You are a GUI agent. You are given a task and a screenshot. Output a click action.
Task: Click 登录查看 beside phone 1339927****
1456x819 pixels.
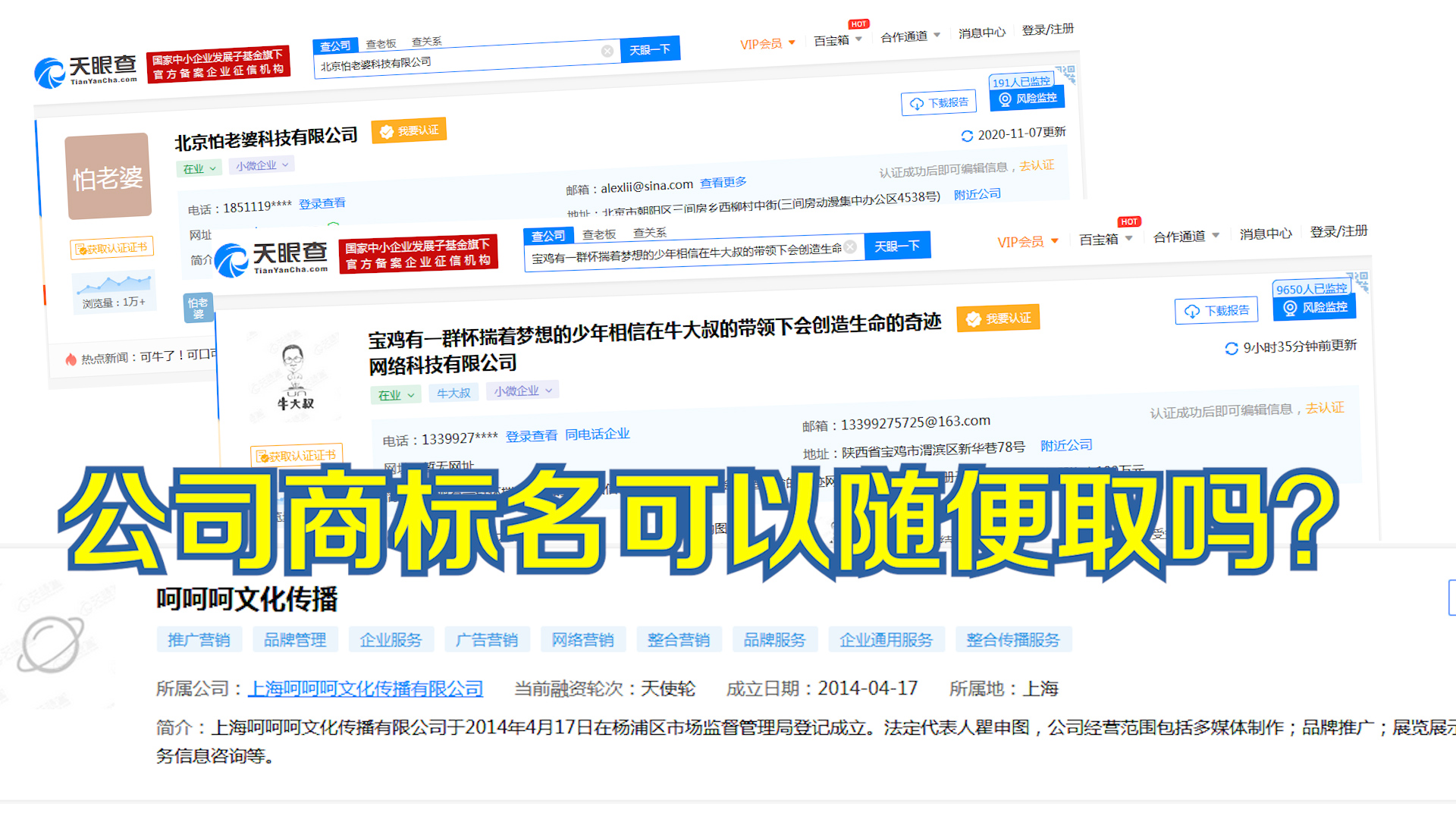click(532, 436)
